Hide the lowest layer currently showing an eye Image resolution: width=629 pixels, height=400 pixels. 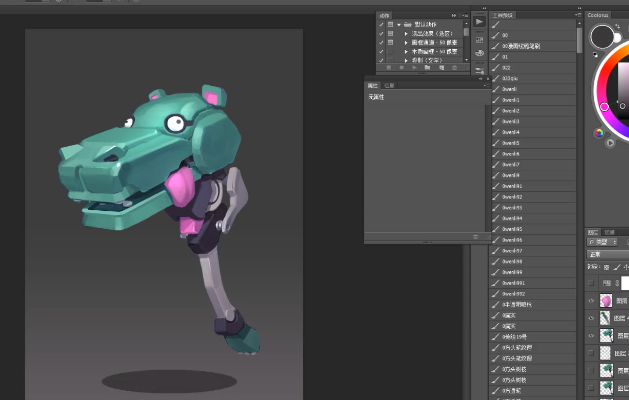point(591,336)
